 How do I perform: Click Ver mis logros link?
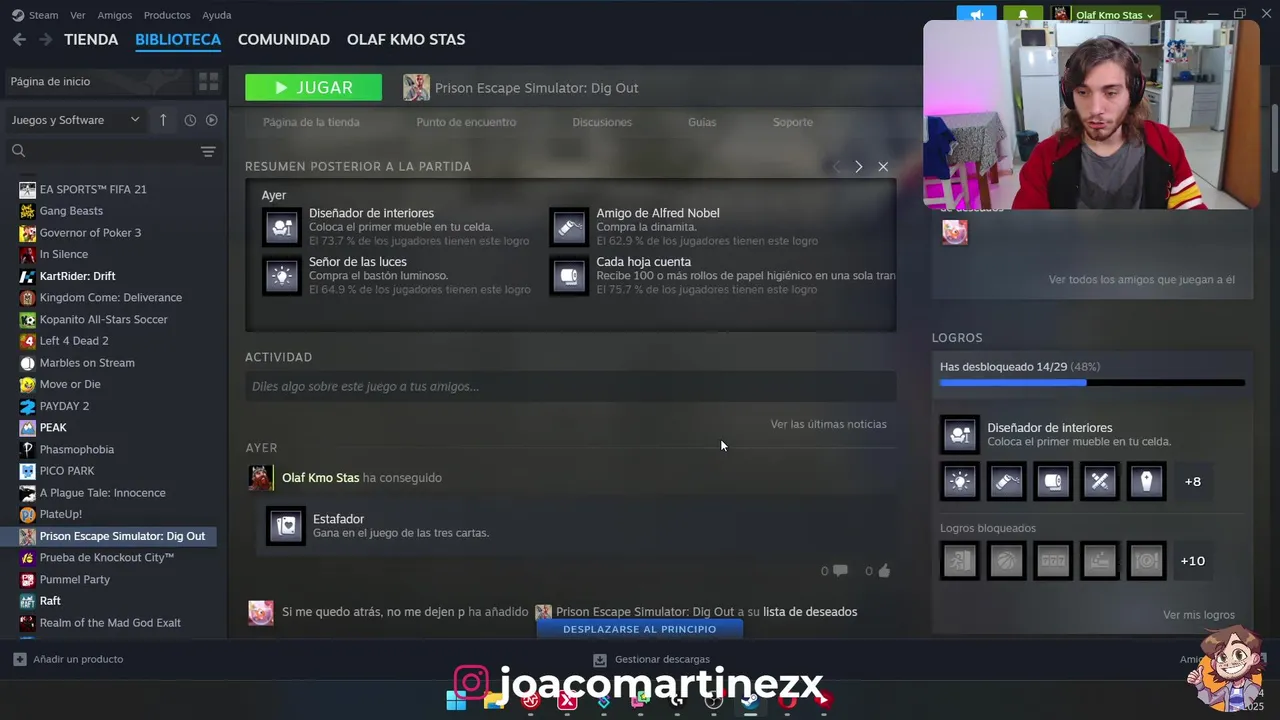[1199, 615]
